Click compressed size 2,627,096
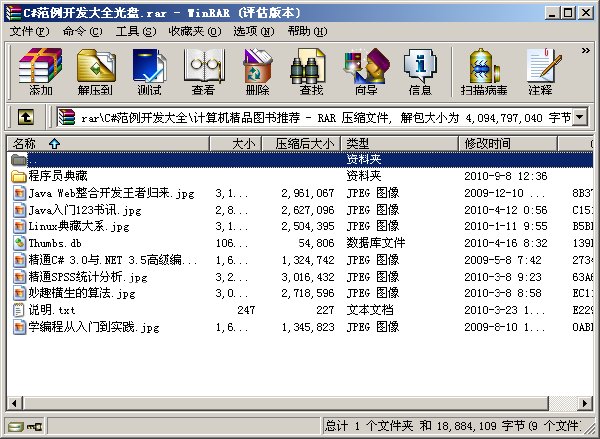Viewport: 600px width, 439px height. coord(308,210)
